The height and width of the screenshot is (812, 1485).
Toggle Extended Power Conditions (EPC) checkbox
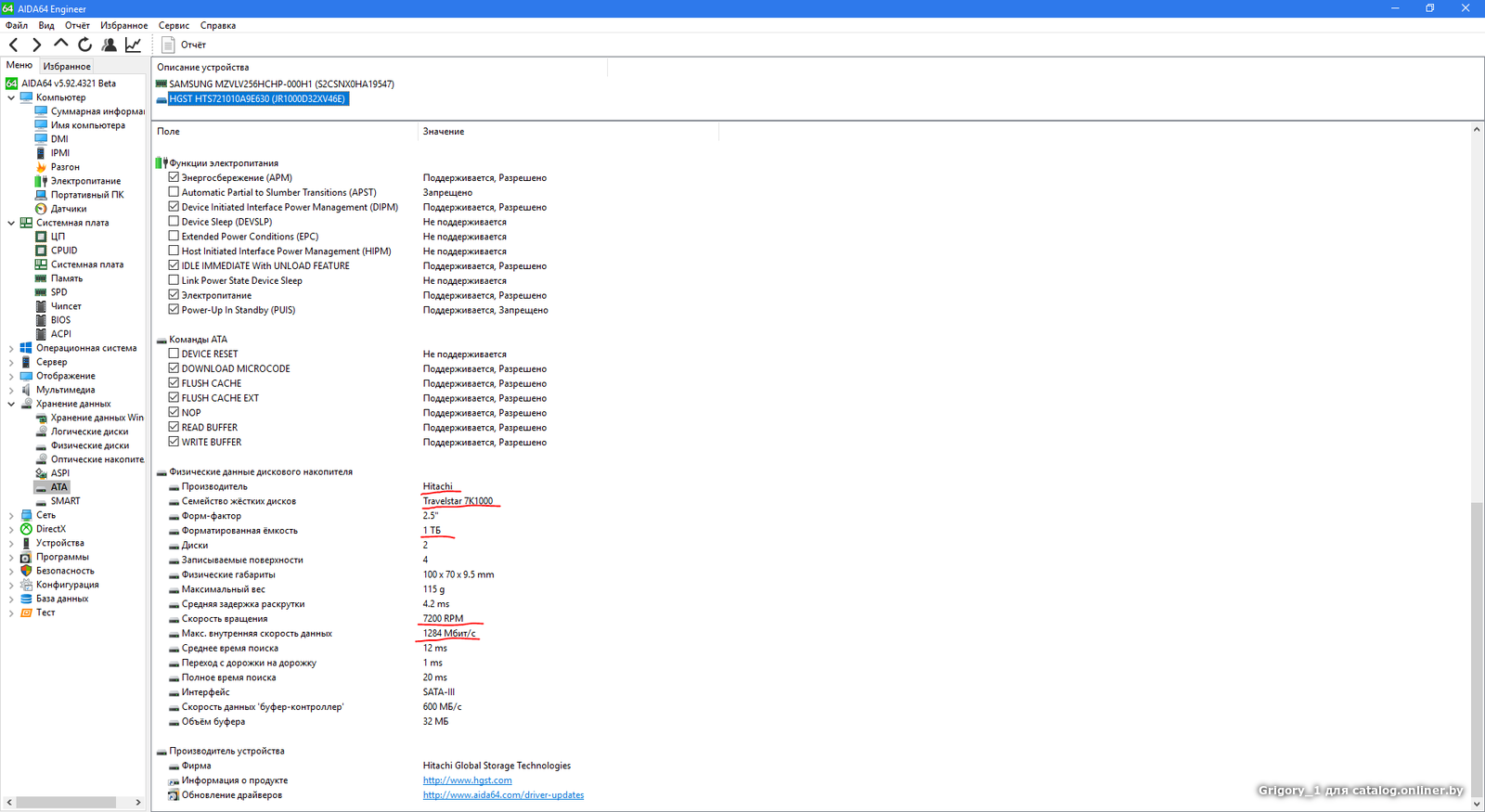point(174,236)
